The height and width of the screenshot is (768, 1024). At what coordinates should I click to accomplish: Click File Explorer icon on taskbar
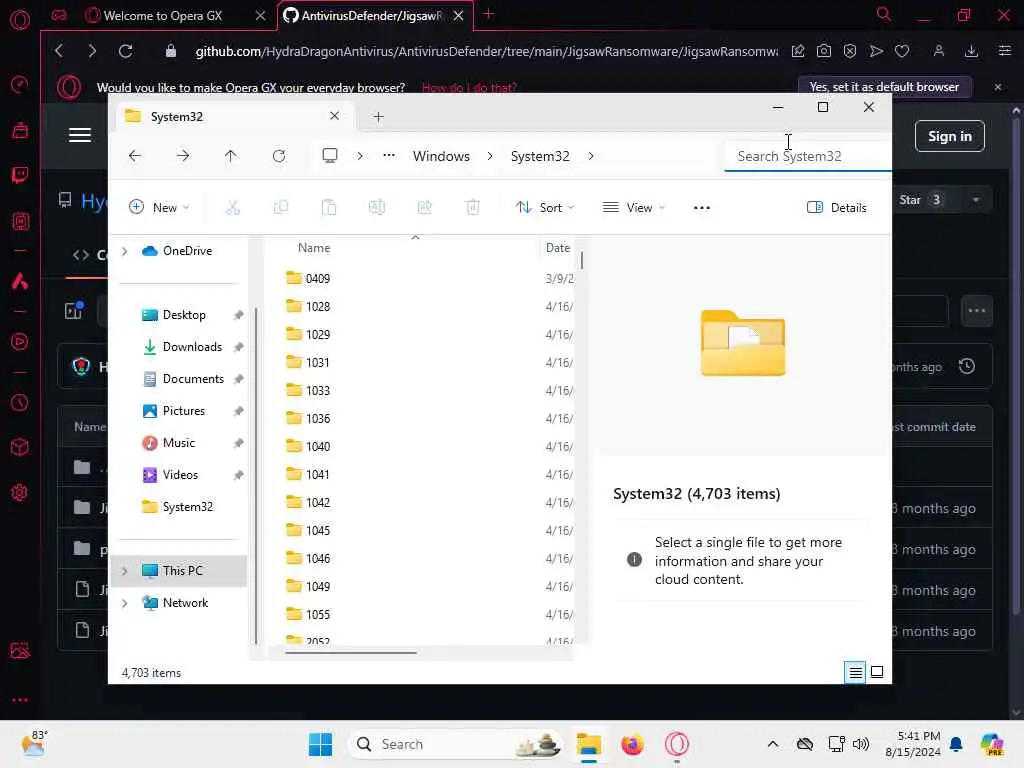click(x=588, y=744)
